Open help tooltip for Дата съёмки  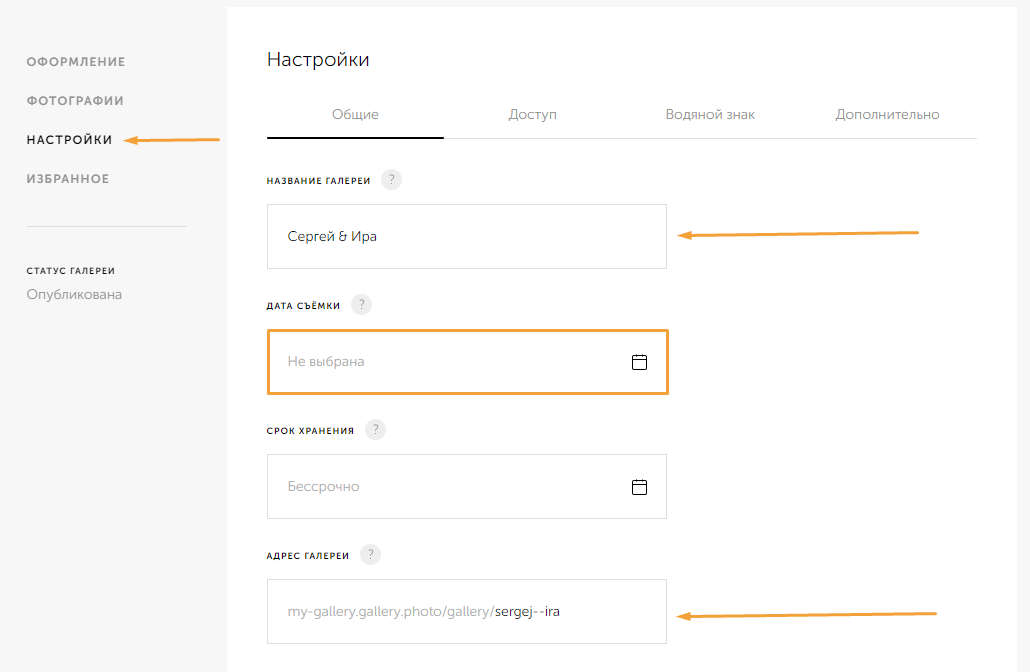[x=361, y=304]
